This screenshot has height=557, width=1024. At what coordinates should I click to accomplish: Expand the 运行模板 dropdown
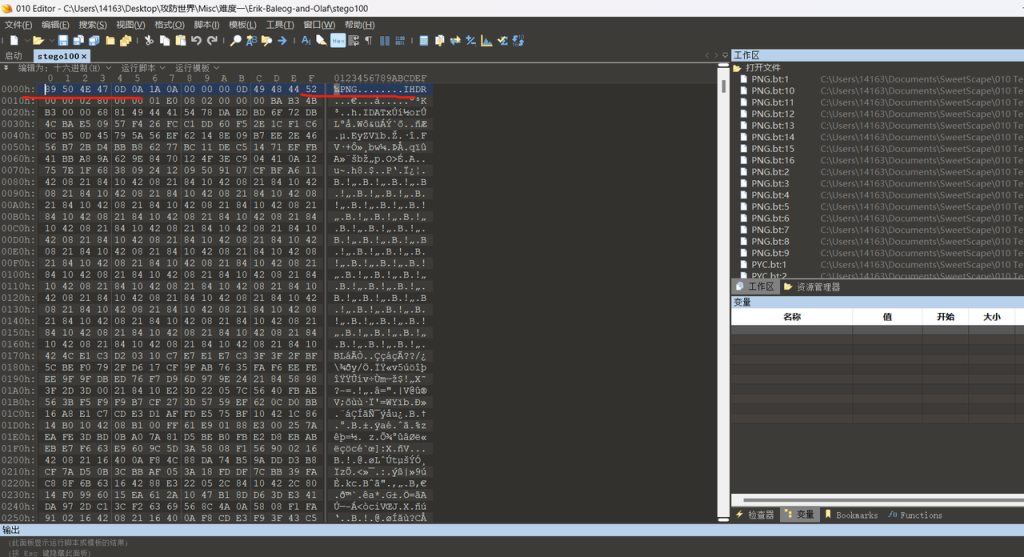point(198,68)
